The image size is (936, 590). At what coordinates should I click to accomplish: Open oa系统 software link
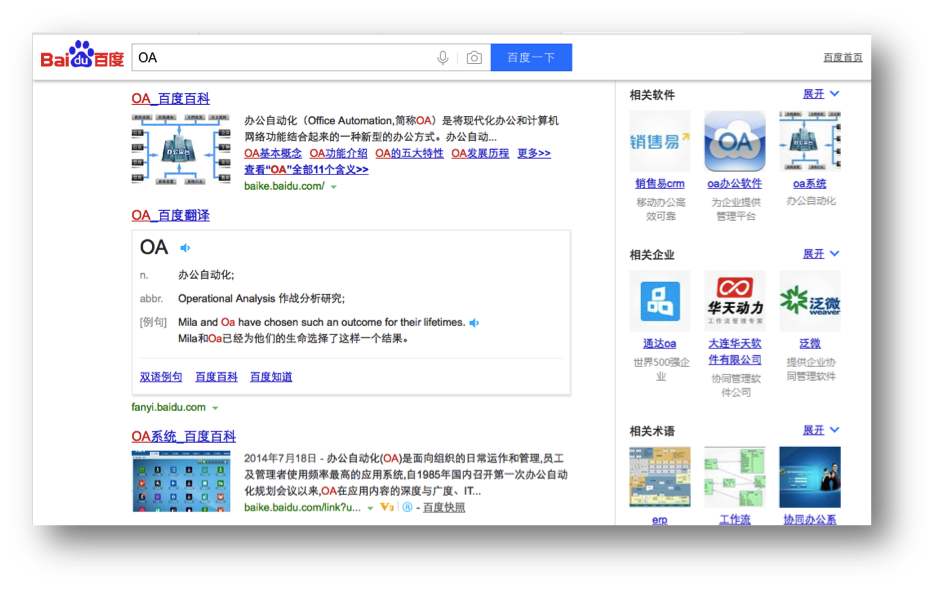[x=810, y=184]
